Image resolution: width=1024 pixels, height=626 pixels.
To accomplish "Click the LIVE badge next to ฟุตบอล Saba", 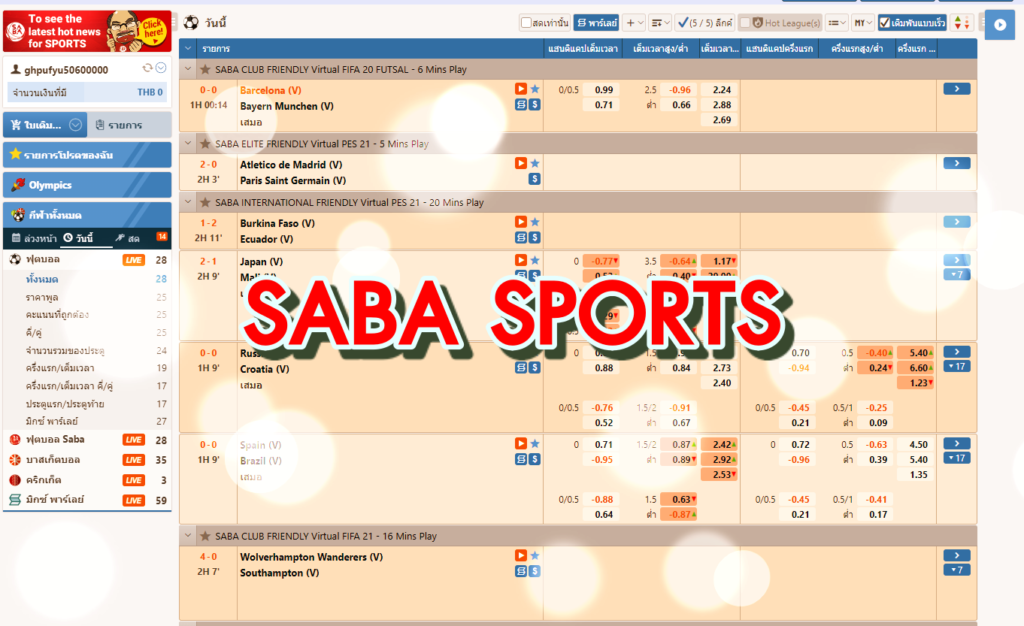I will 134,440.
